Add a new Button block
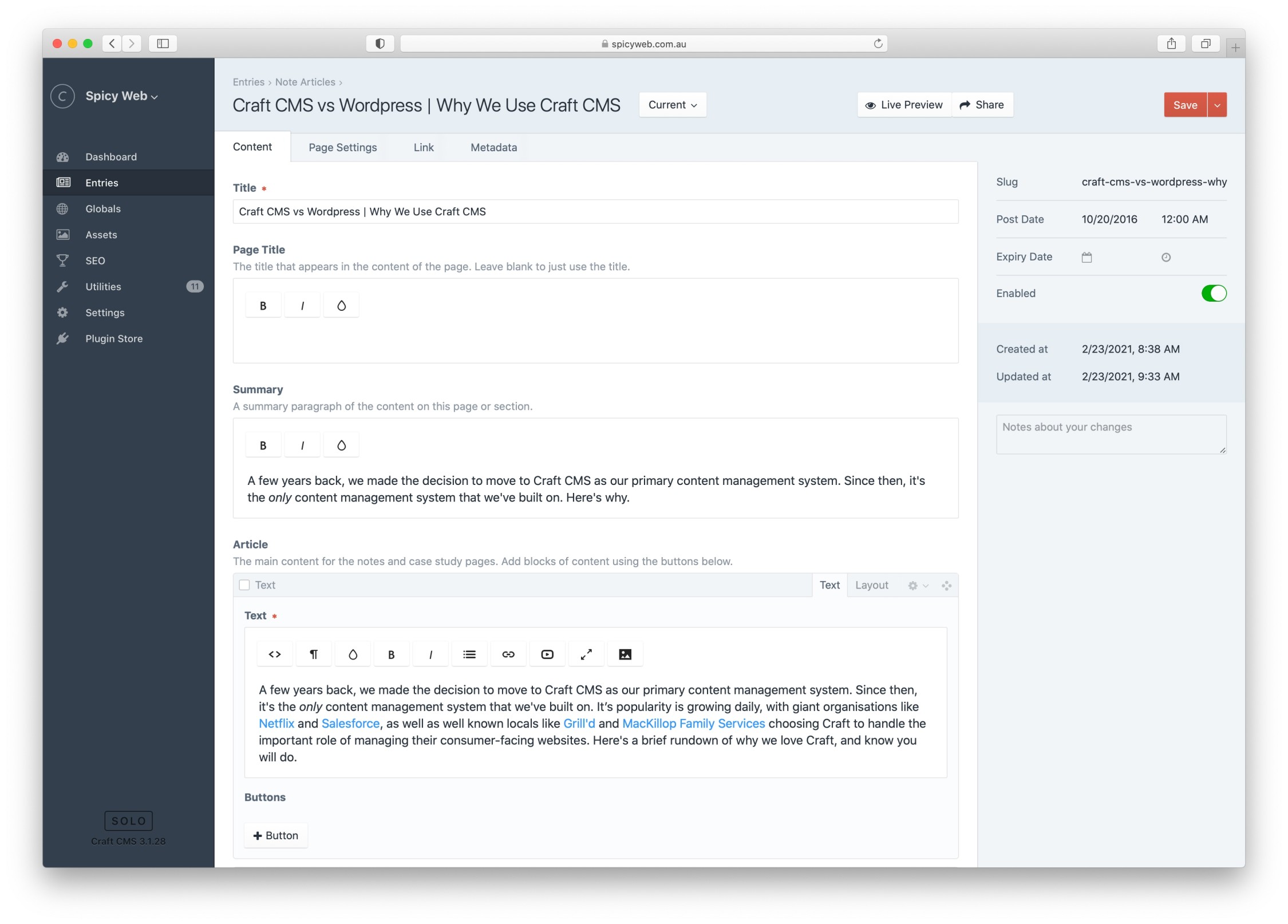 (276, 835)
